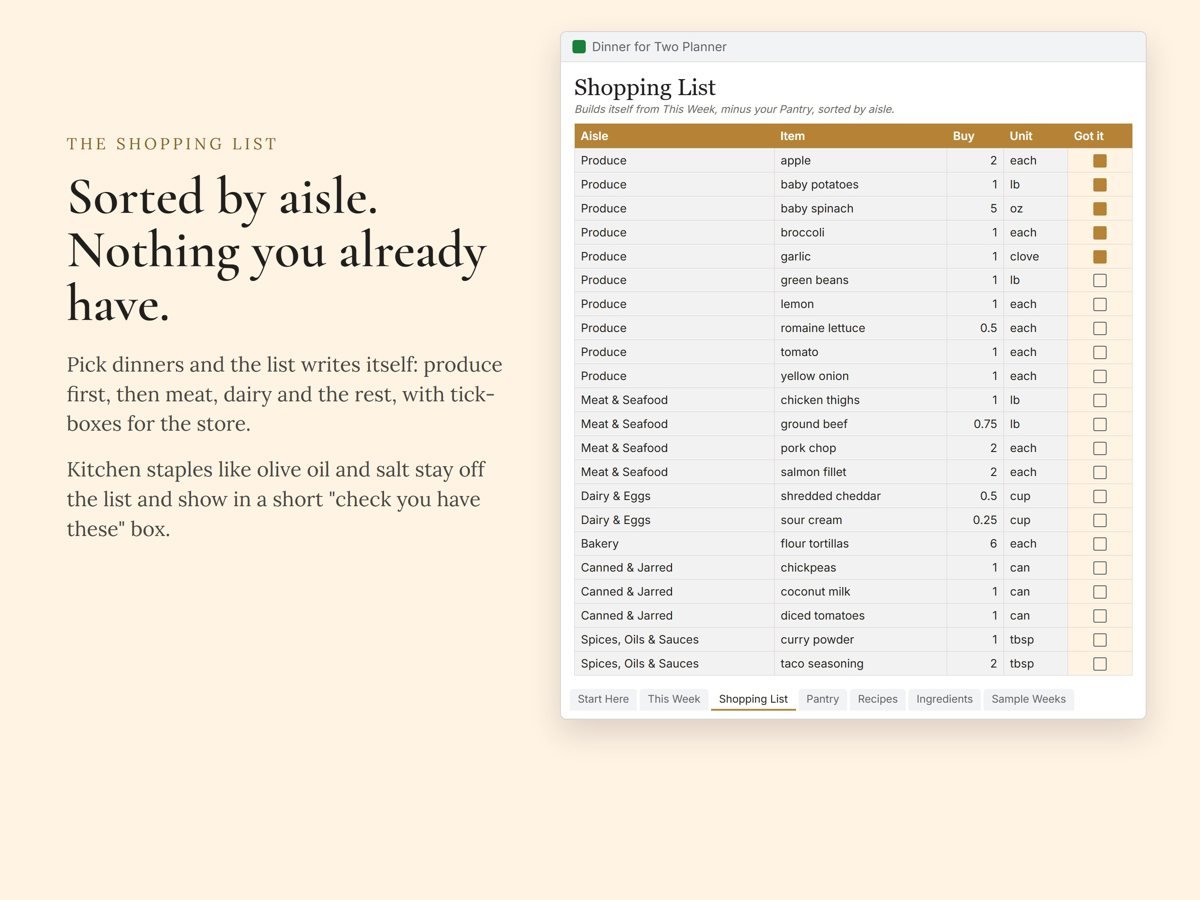
Task: Uncheck the Got it box for apple
Action: pos(1100,161)
